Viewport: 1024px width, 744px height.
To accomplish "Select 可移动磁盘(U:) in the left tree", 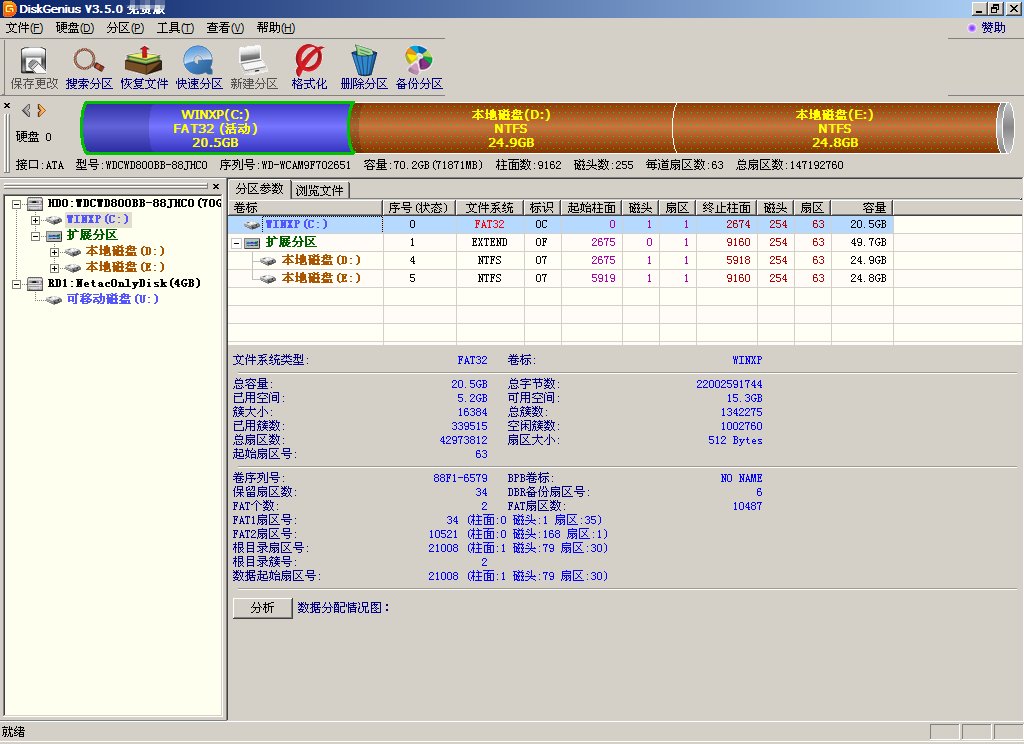I will pyautogui.click(x=112, y=299).
